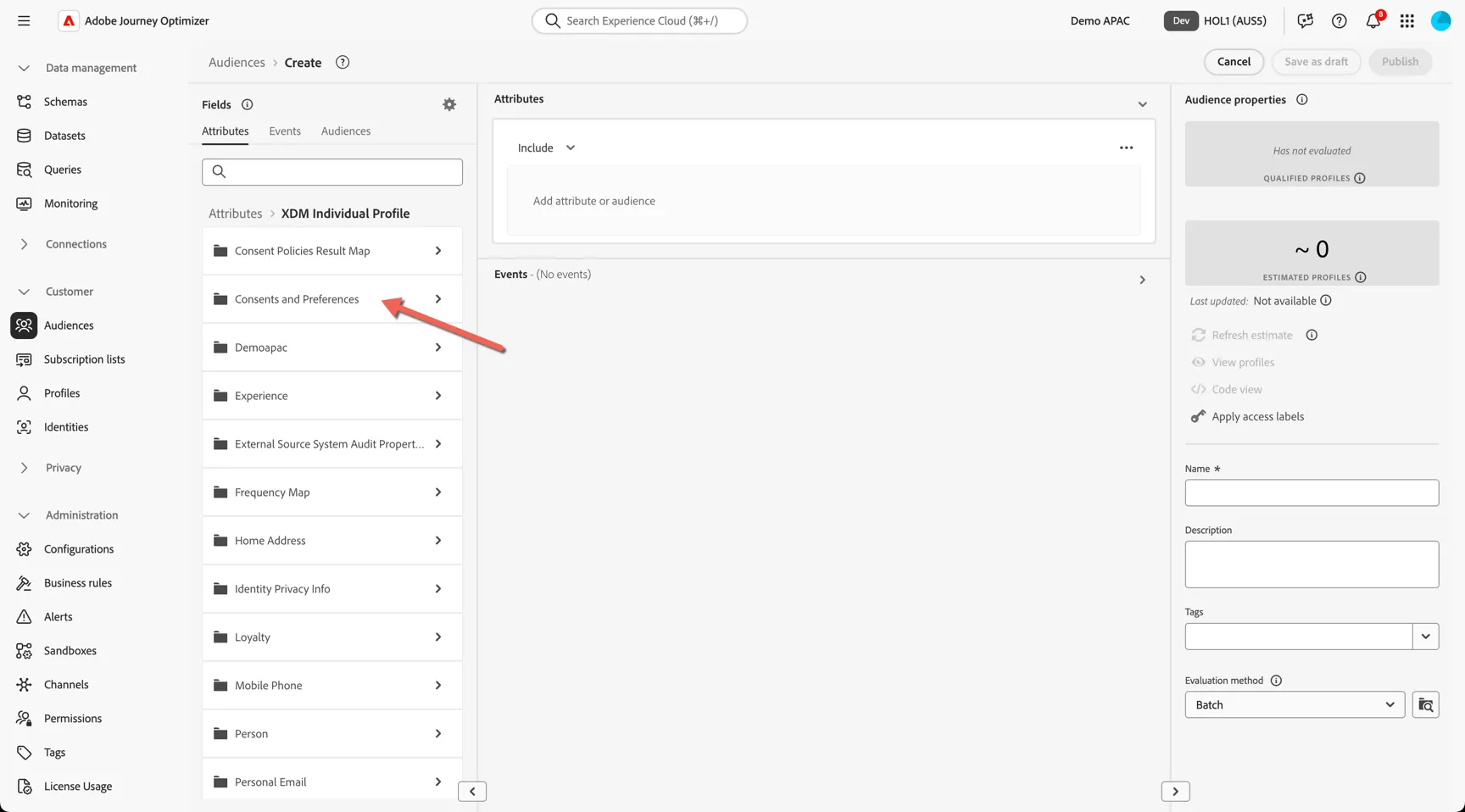Collapse the left Fields panel arrow
Viewport: 1465px width, 812px height.
point(472,792)
